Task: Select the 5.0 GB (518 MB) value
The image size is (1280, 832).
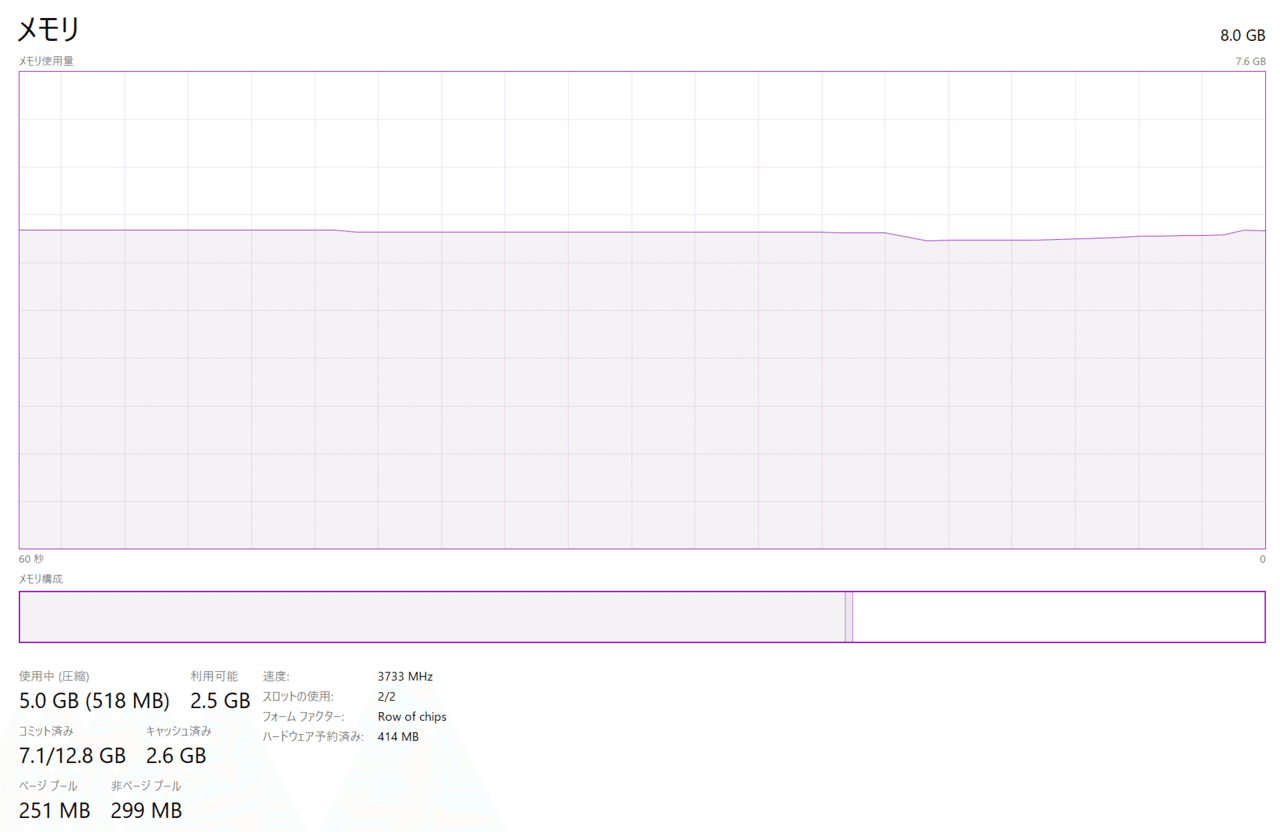Action: pos(95,700)
